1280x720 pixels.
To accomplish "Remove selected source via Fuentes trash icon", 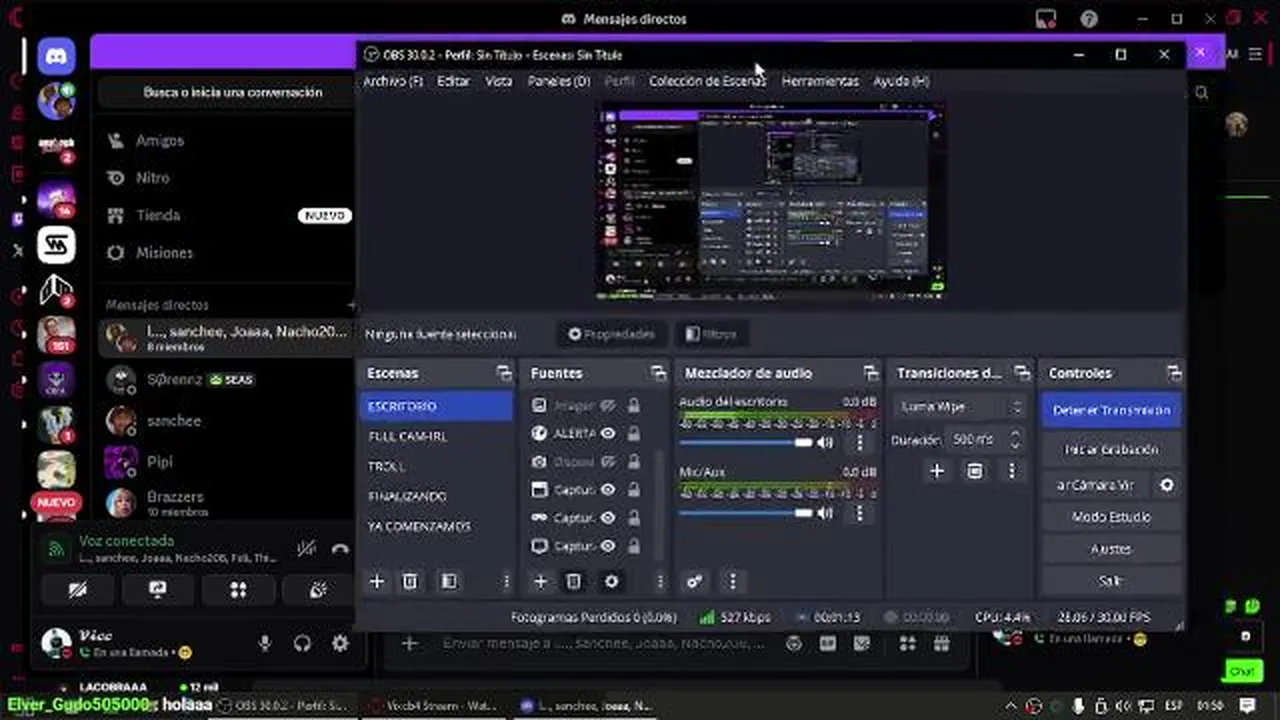I will (573, 581).
